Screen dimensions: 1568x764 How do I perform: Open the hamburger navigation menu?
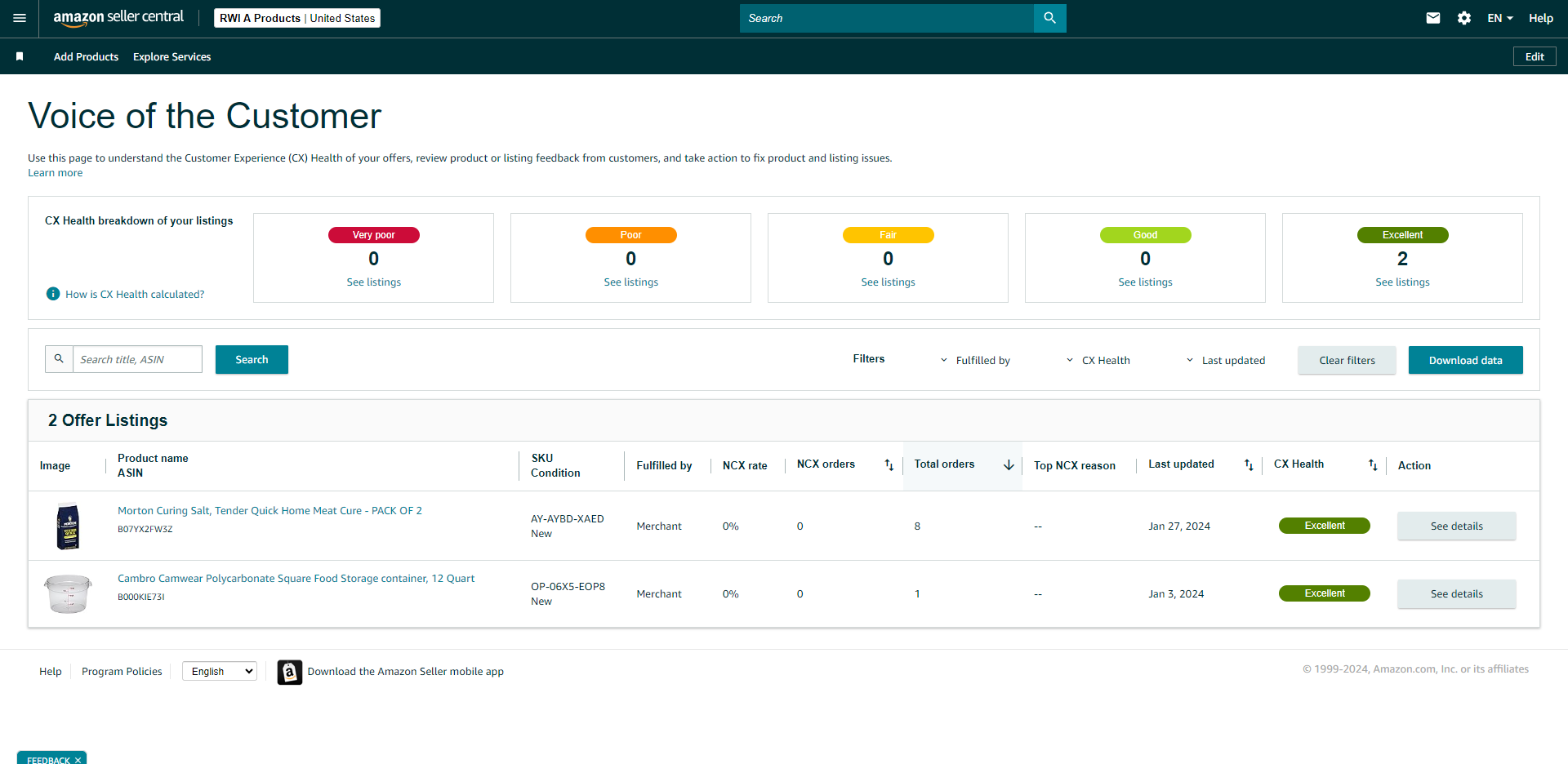click(x=20, y=18)
